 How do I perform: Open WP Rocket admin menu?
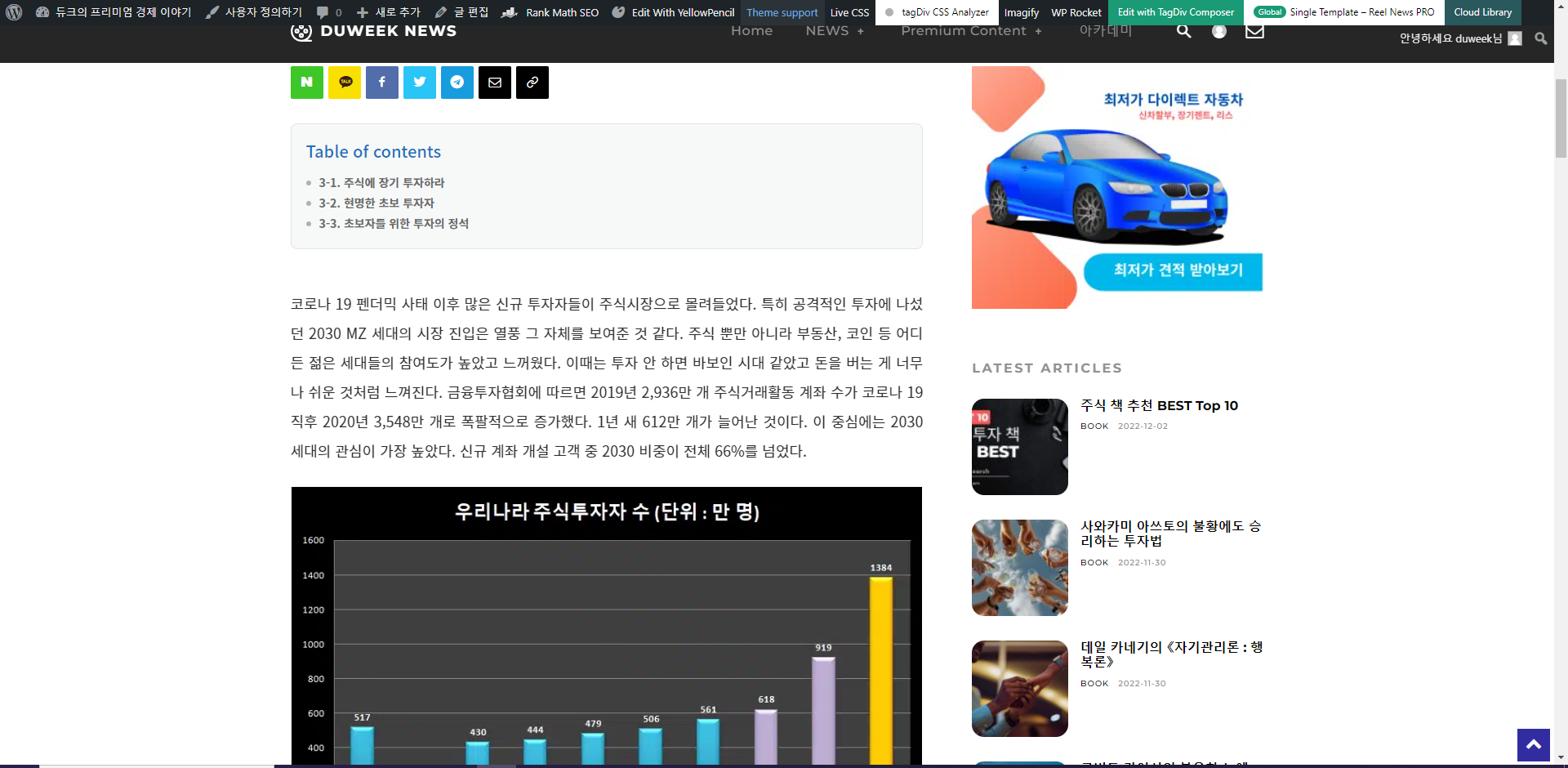[x=1076, y=12]
